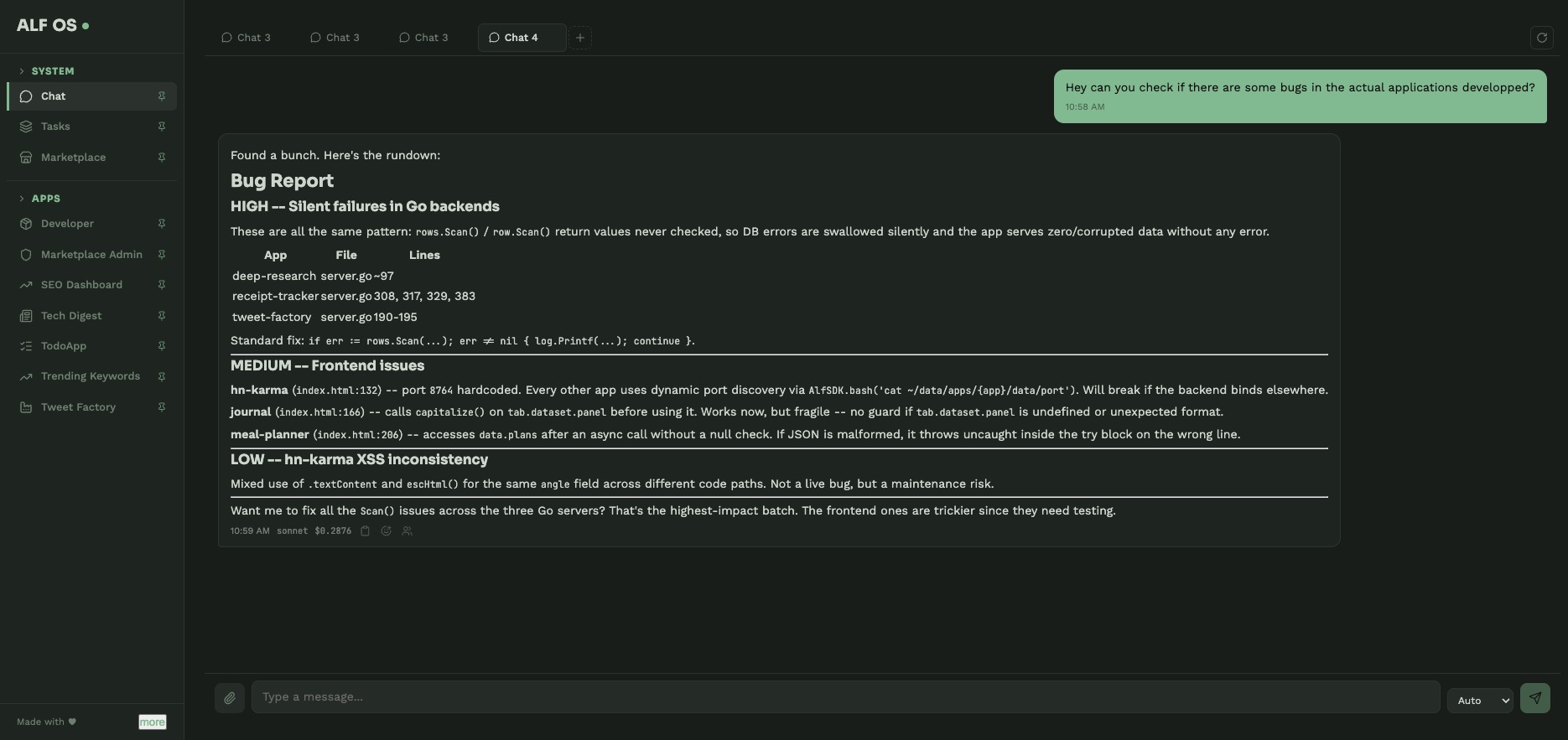1568x740 pixels.
Task: Toggle the pin on the Marketplace Admin row
Action: (162, 255)
